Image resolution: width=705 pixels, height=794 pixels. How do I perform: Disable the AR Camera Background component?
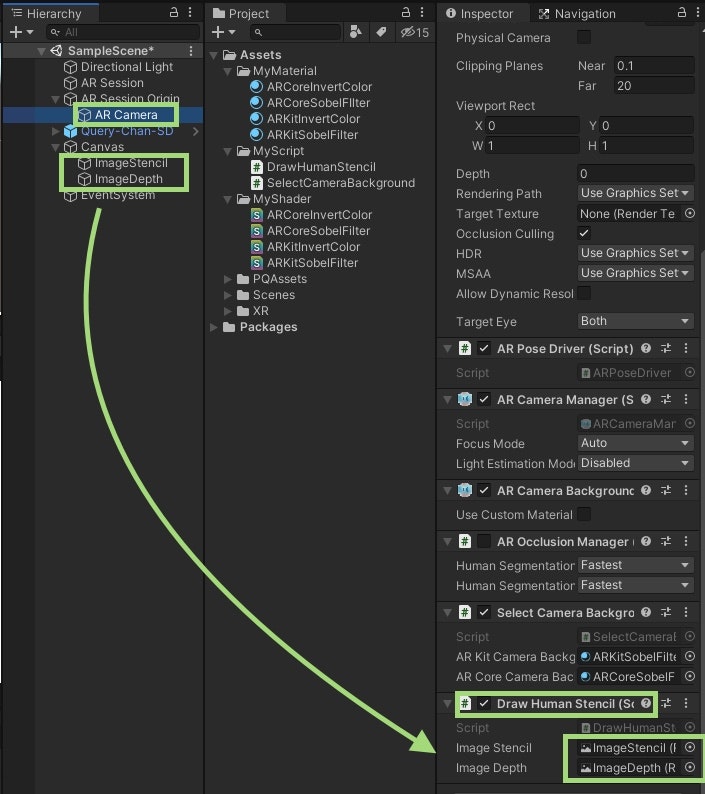(x=484, y=490)
